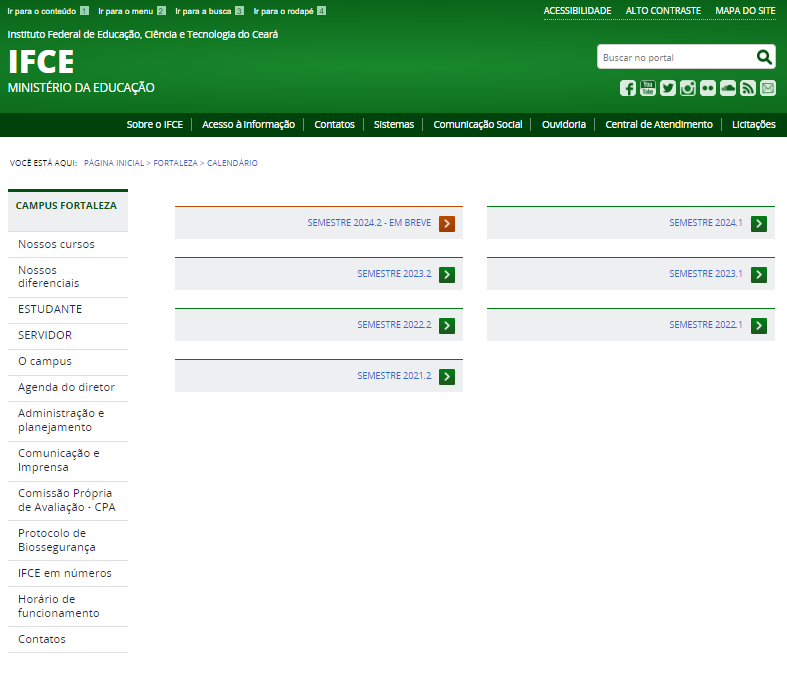The width and height of the screenshot is (787, 700).
Task: Click Fortaleza breadcrumb link
Action: (x=176, y=163)
